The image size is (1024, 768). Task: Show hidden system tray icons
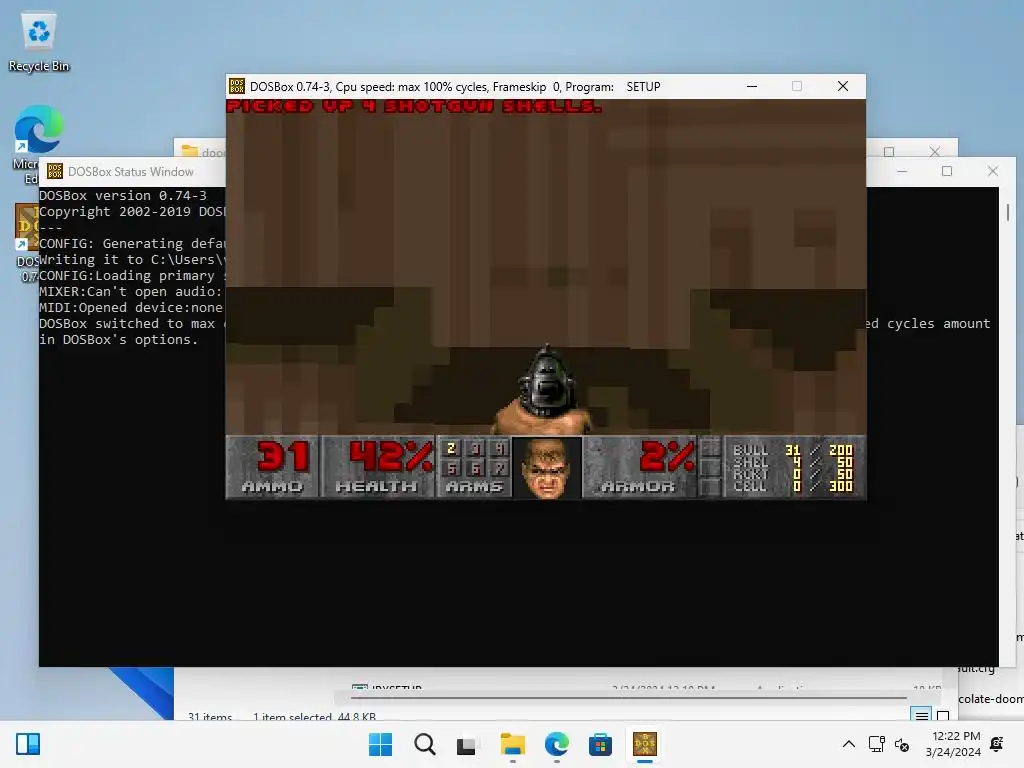tap(848, 744)
